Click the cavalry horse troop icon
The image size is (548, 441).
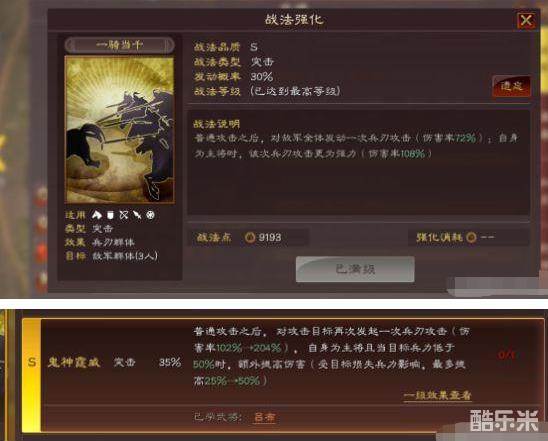click(x=97, y=215)
